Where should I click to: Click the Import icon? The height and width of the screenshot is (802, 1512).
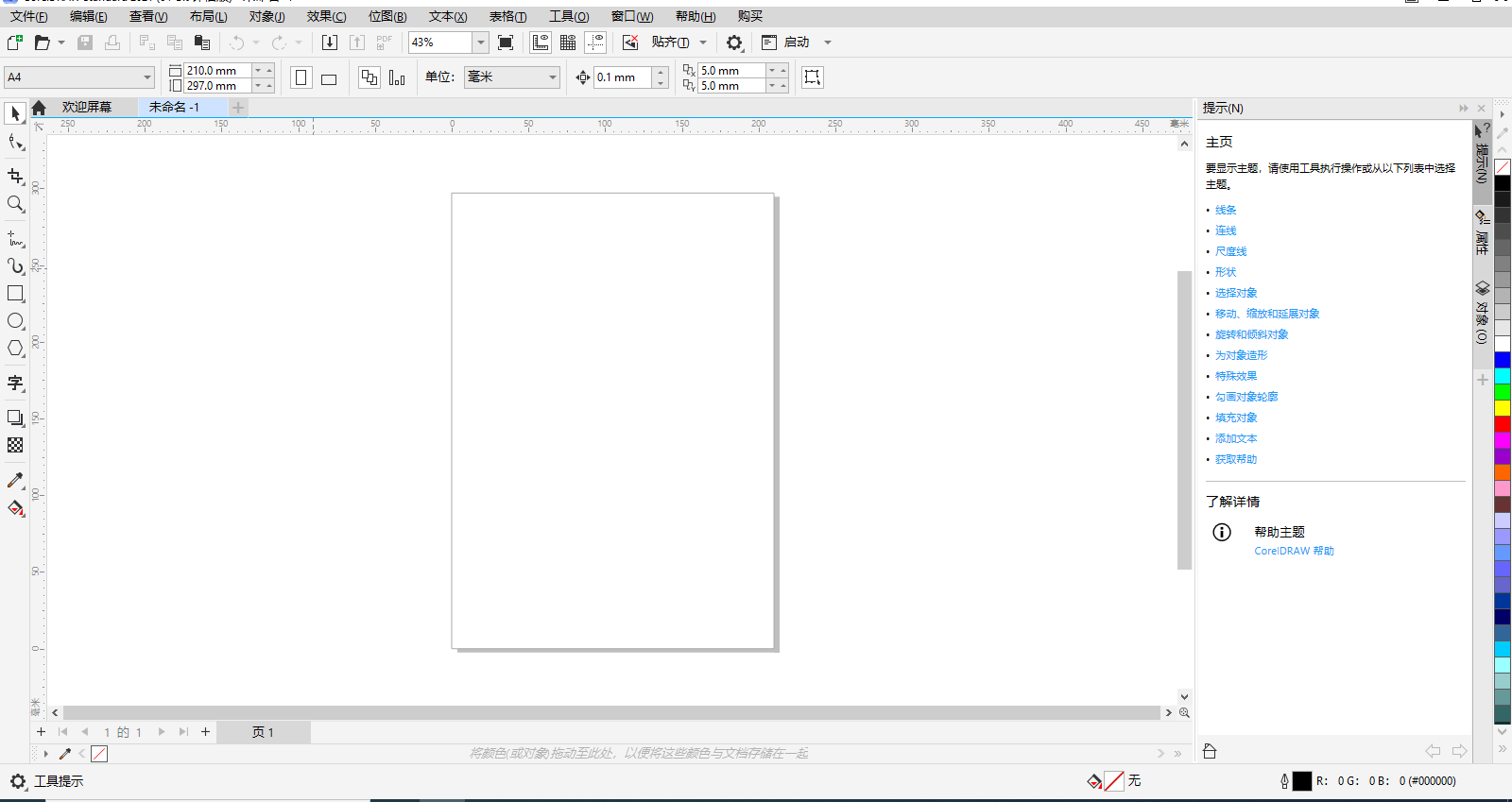pyautogui.click(x=329, y=43)
